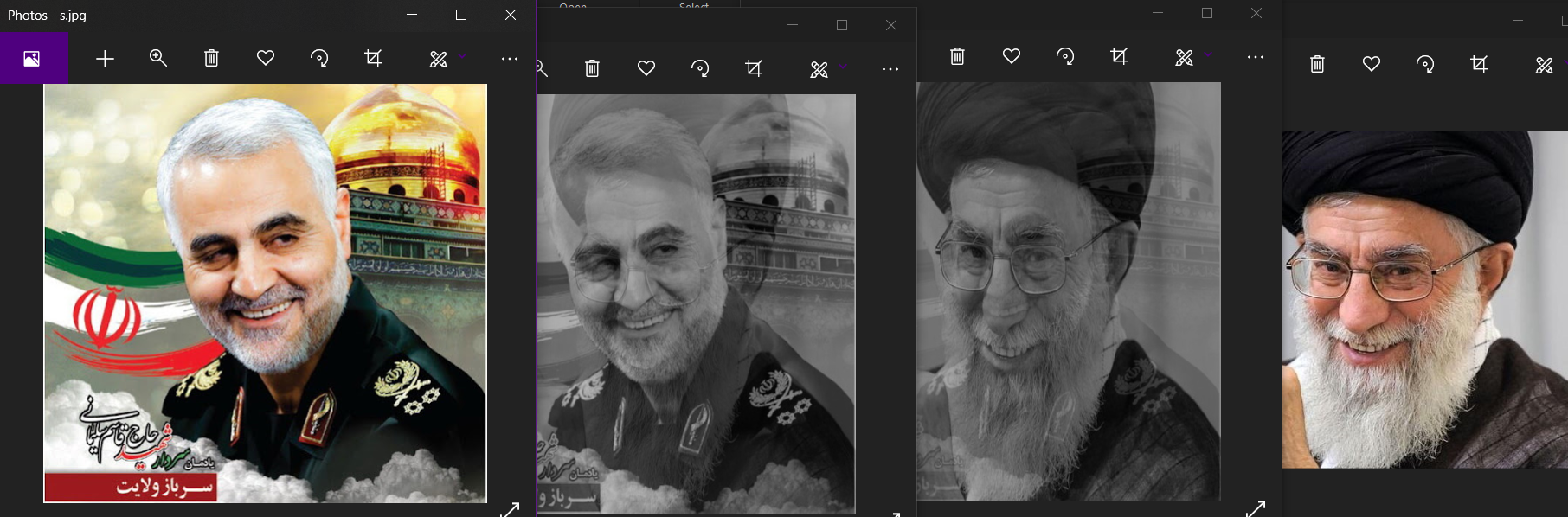Open the Edit & Create icon in fourth window
This screenshot has width=1568, height=517.
click(x=1545, y=65)
